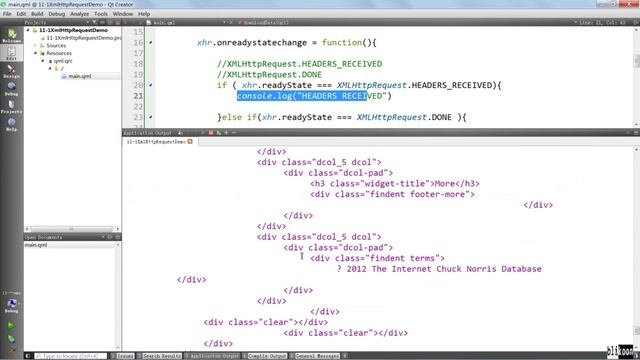
Task: Click the Build project hammer icon
Action: 11,349
